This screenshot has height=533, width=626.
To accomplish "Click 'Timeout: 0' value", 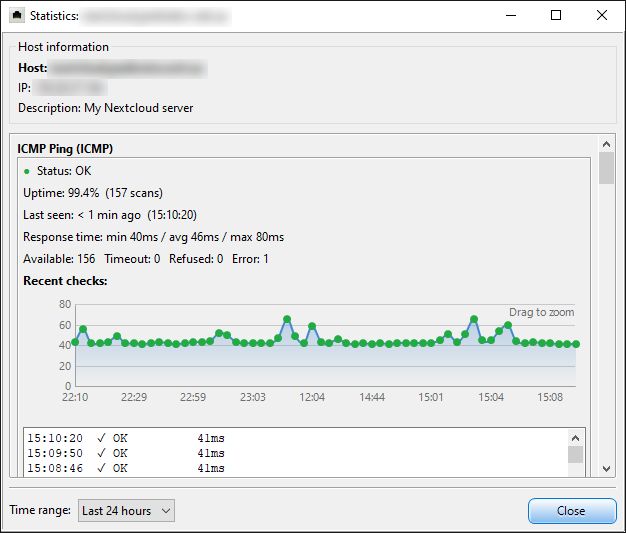I will [132, 259].
